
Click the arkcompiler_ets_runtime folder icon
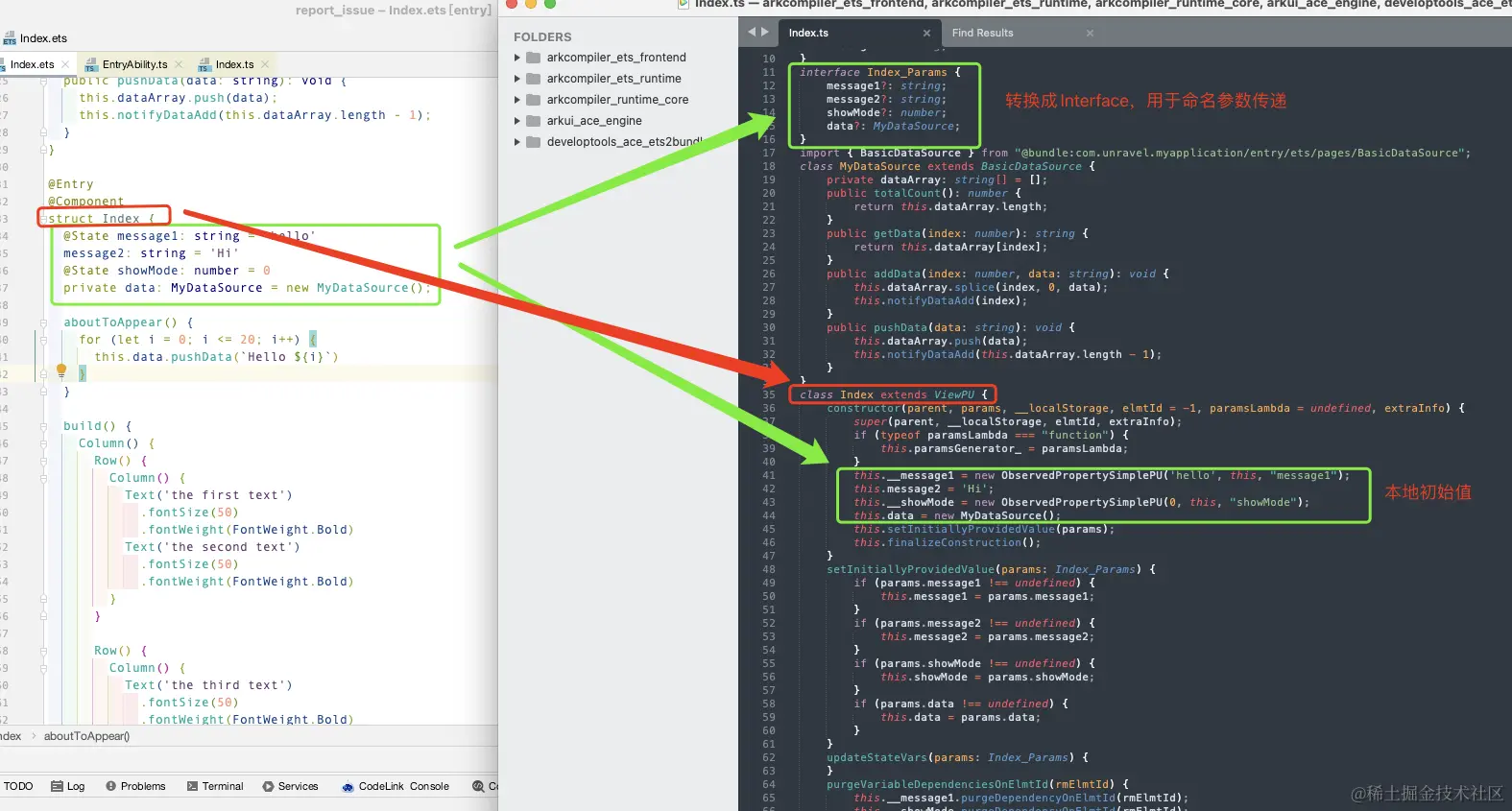pos(534,79)
